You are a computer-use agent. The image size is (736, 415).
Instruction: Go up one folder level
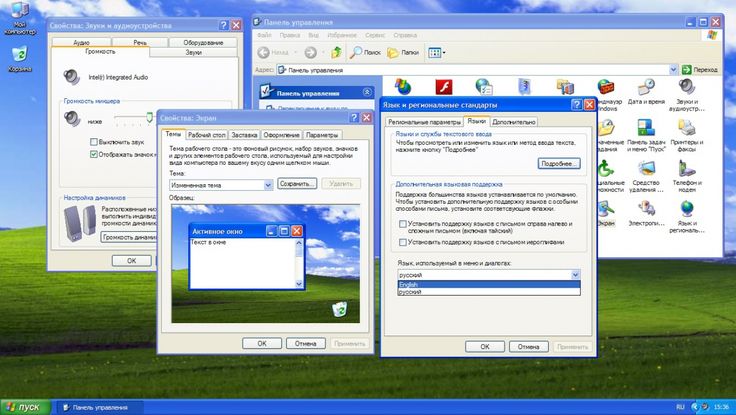[x=336, y=53]
